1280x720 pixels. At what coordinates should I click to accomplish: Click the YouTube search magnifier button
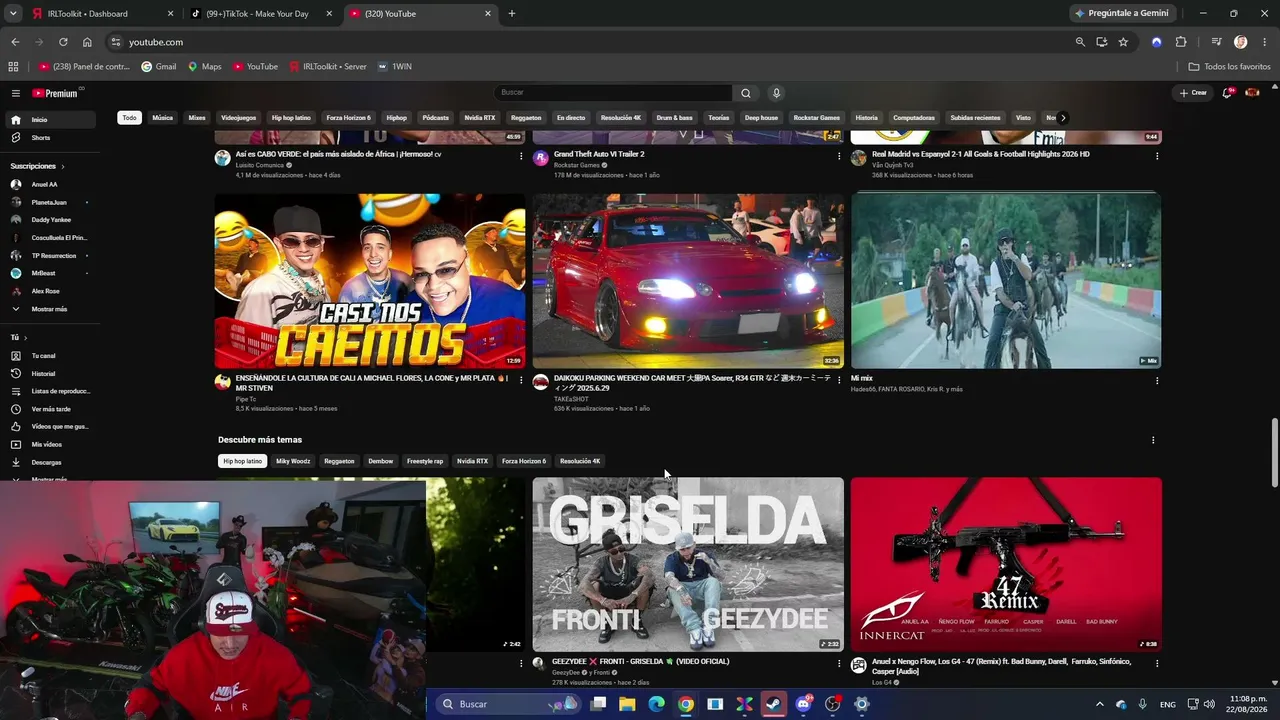click(x=745, y=93)
